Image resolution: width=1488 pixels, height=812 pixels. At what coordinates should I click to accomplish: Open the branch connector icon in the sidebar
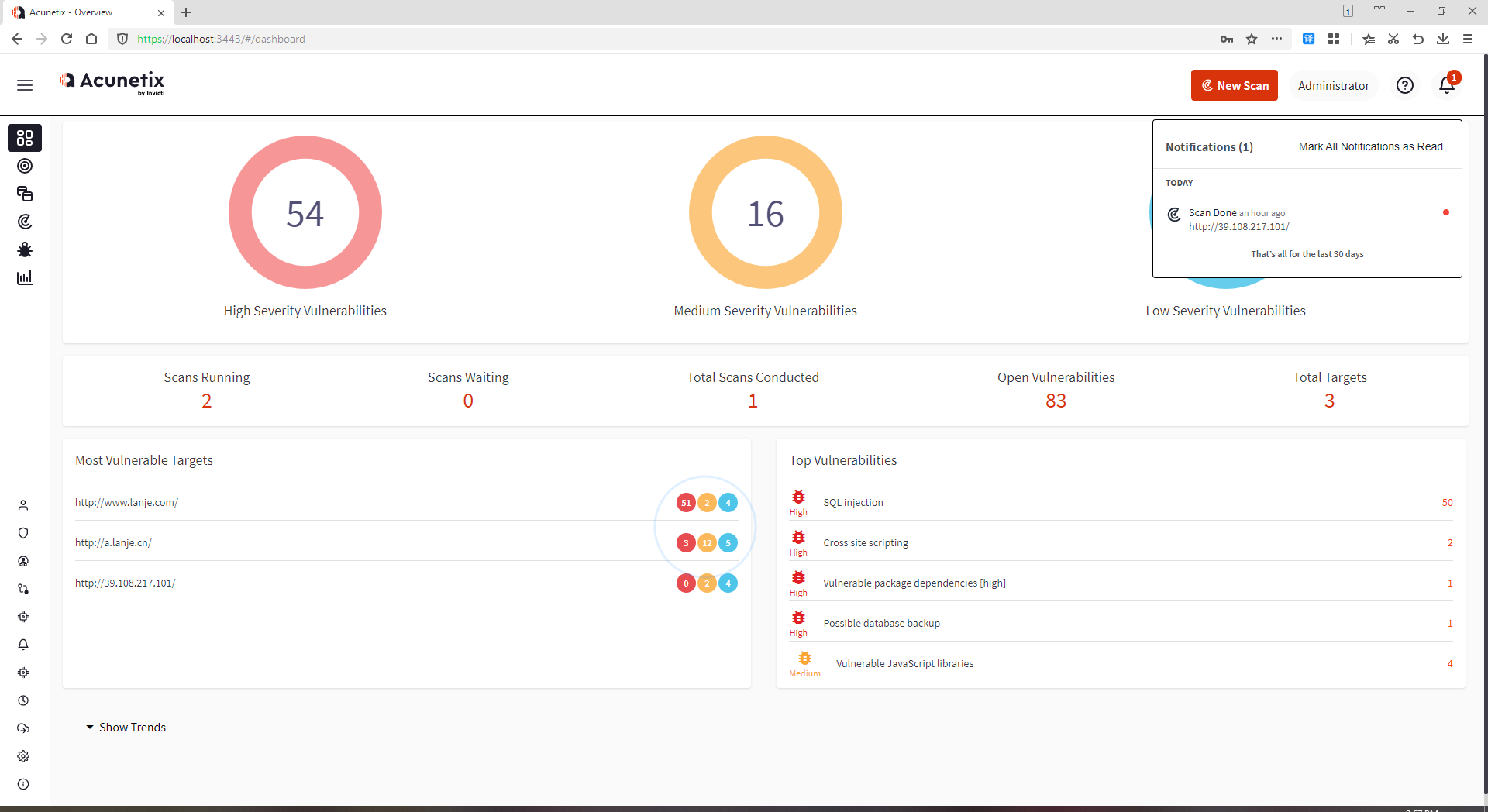pos(23,589)
